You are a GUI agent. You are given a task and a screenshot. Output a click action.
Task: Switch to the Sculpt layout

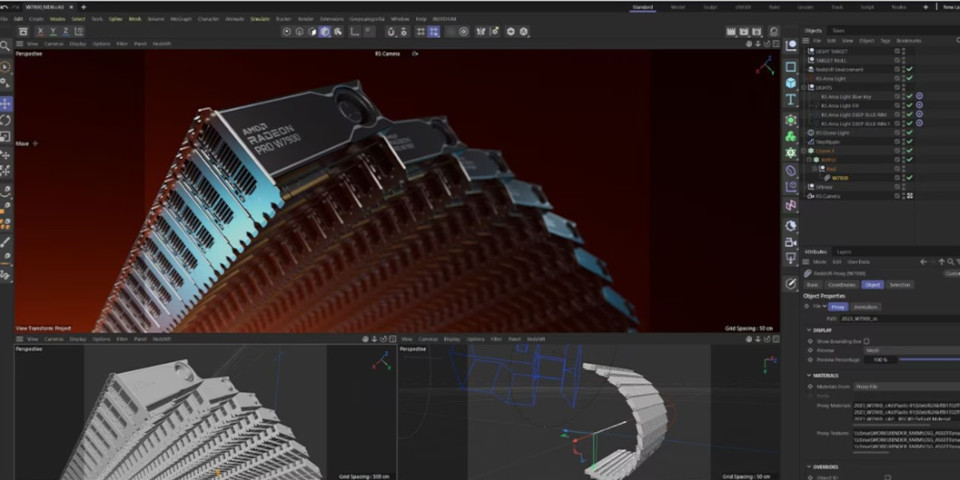click(x=710, y=7)
